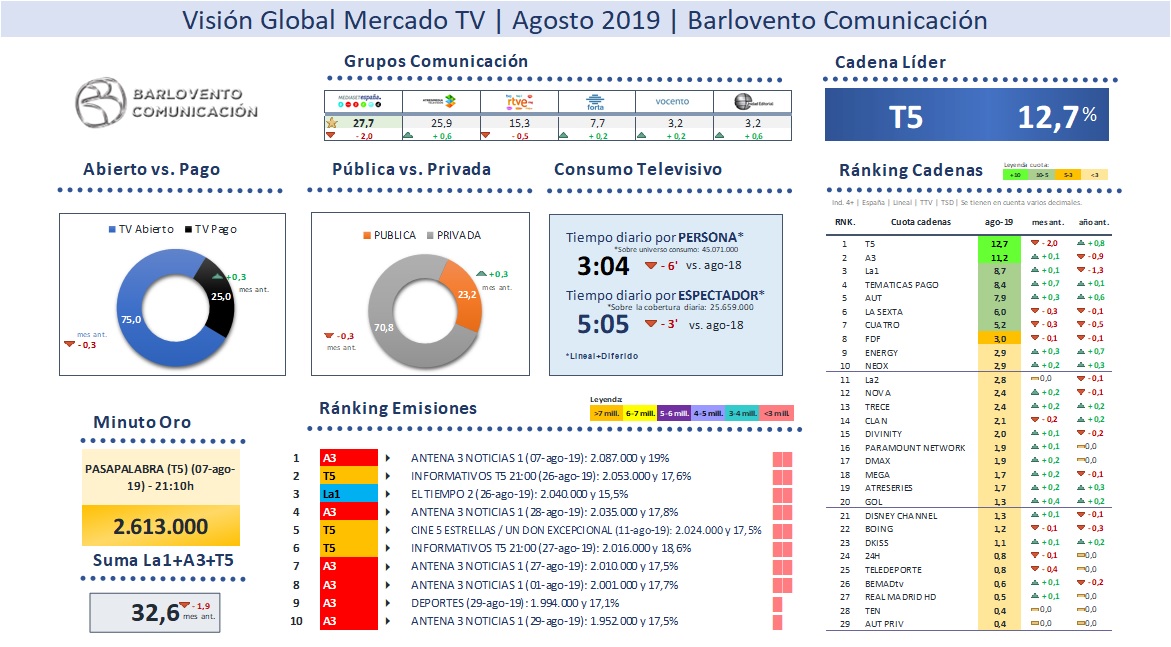Screen dimensions: 1171x647
Task: Click the '4-5 mill.' legend swatch
Action: tap(708, 413)
